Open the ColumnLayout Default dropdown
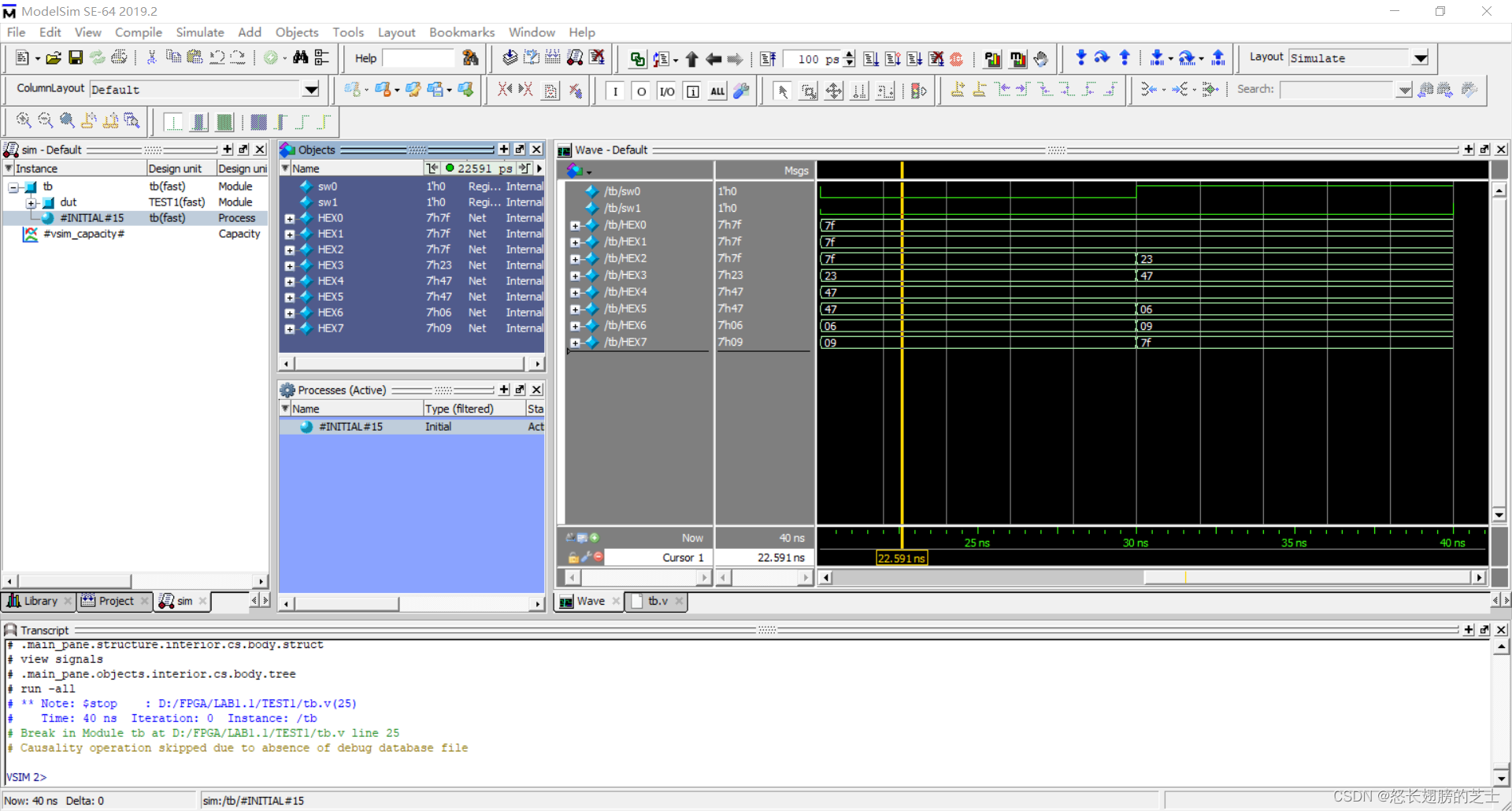Image resolution: width=1512 pixels, height=811 pixels. pos(311,90)
